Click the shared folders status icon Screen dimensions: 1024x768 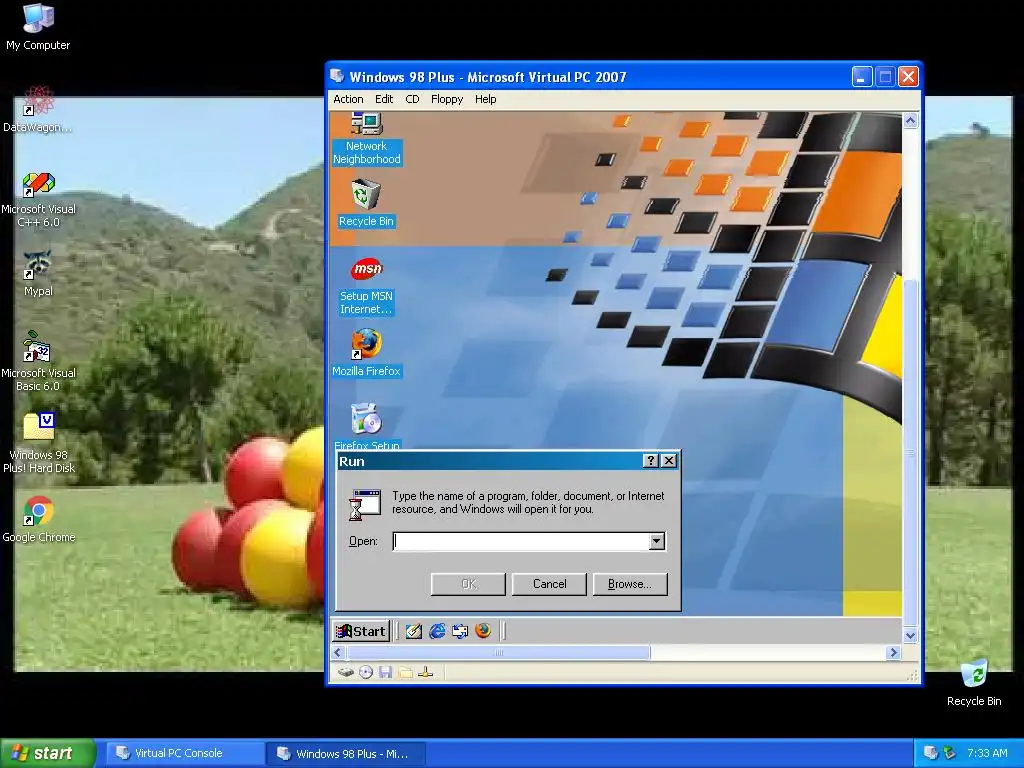pos(406,672)
